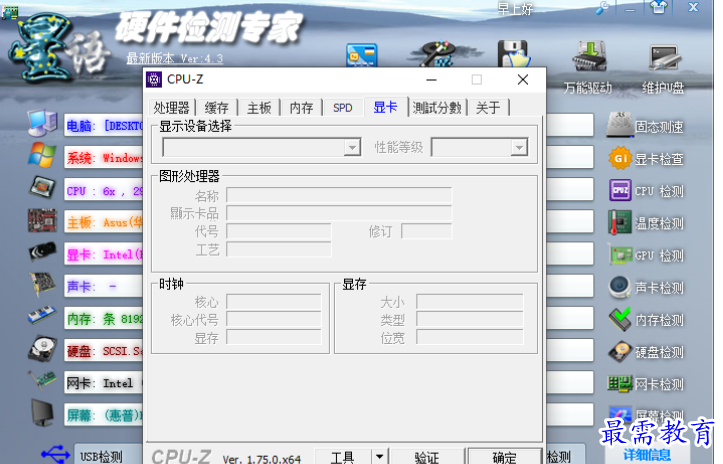Click the USB symbol icon at bottom left
Screen dimensions: 723x464
point(55,454)
